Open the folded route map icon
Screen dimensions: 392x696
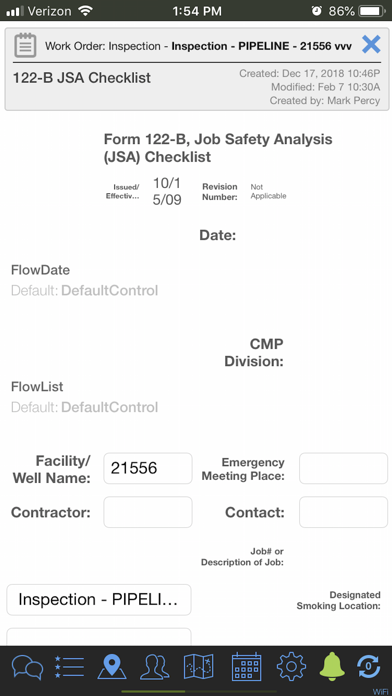click(198, 667)
